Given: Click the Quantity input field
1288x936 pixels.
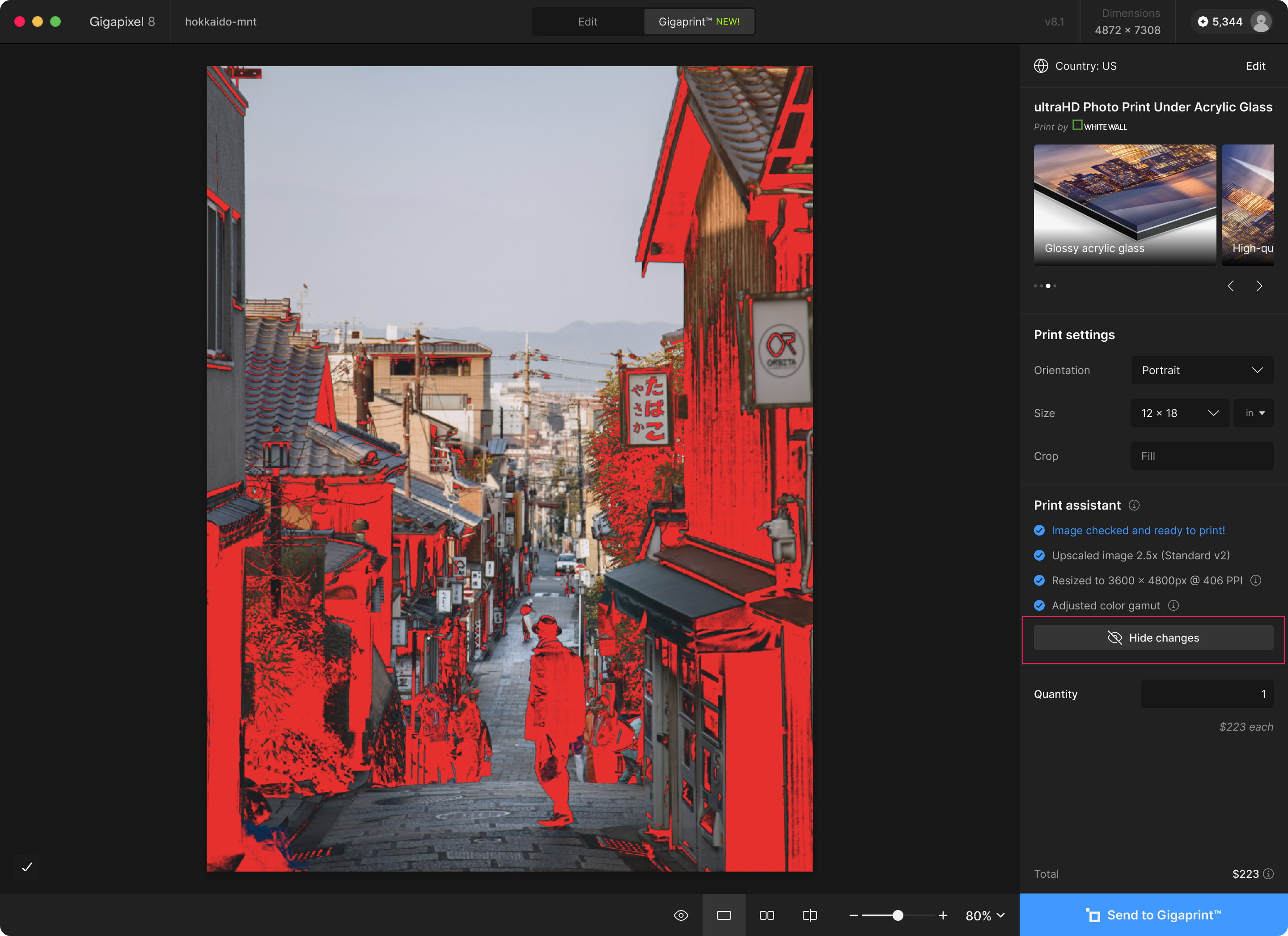Looking at the screenshot, I should [x=1207, y=694].
